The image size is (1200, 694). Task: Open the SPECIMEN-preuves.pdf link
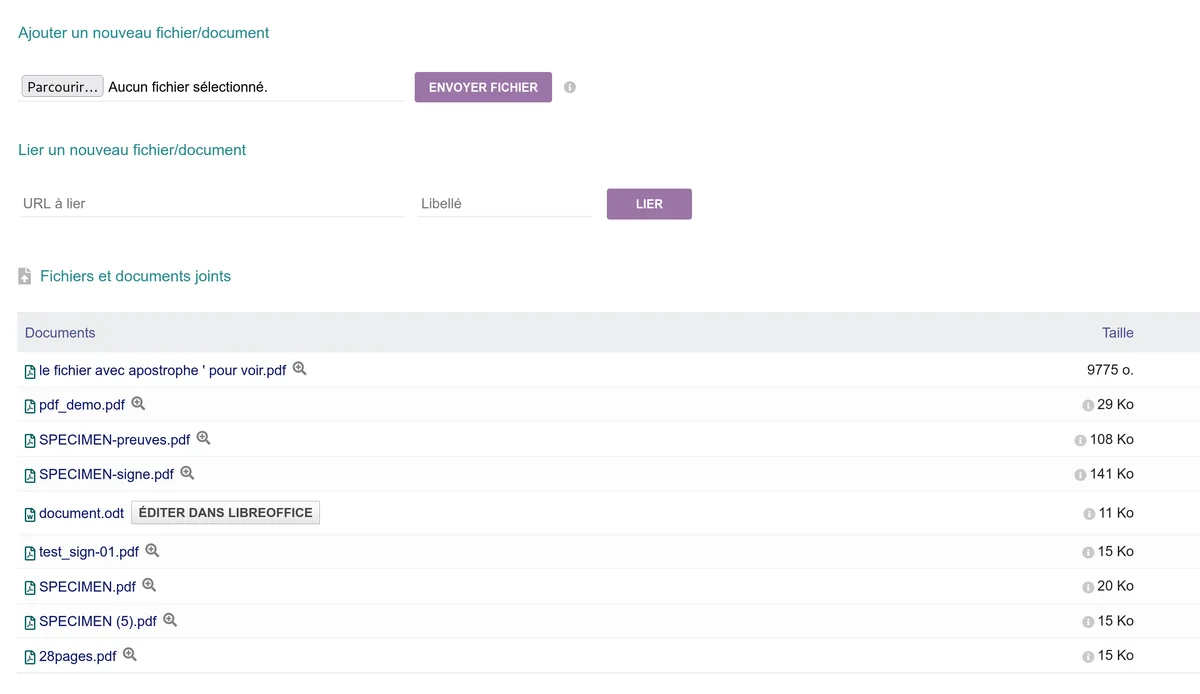114,440
